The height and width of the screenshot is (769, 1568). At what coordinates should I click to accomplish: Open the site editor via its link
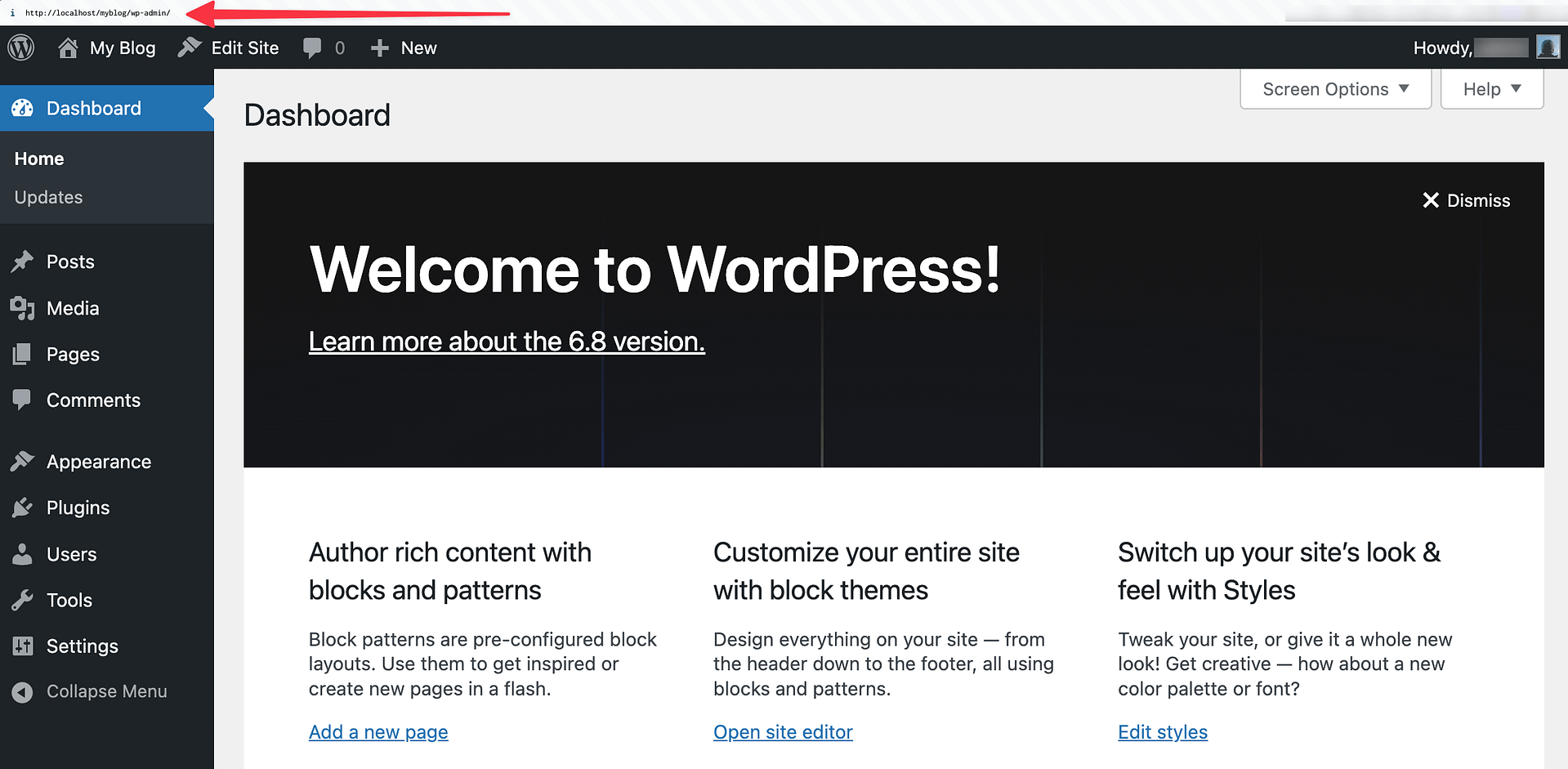(x=782, y=731)
